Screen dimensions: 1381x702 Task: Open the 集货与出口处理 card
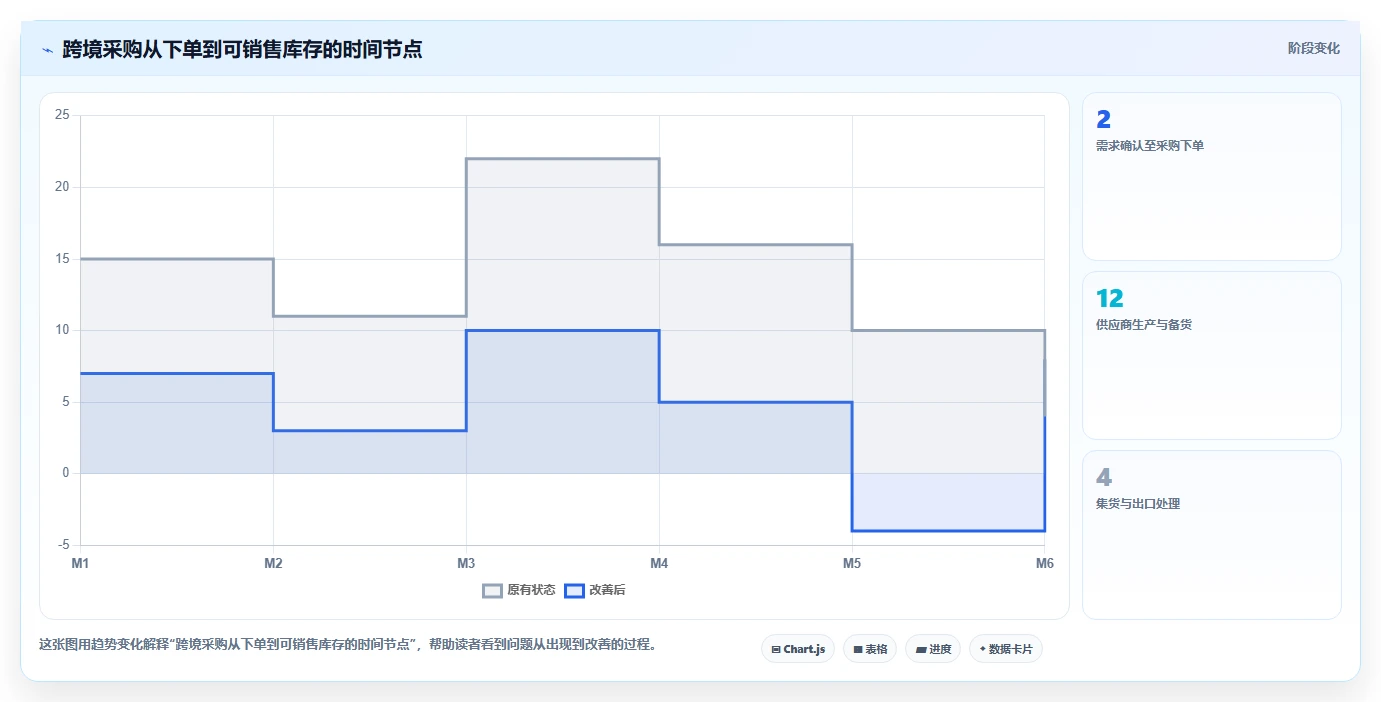click(1211, 535)
